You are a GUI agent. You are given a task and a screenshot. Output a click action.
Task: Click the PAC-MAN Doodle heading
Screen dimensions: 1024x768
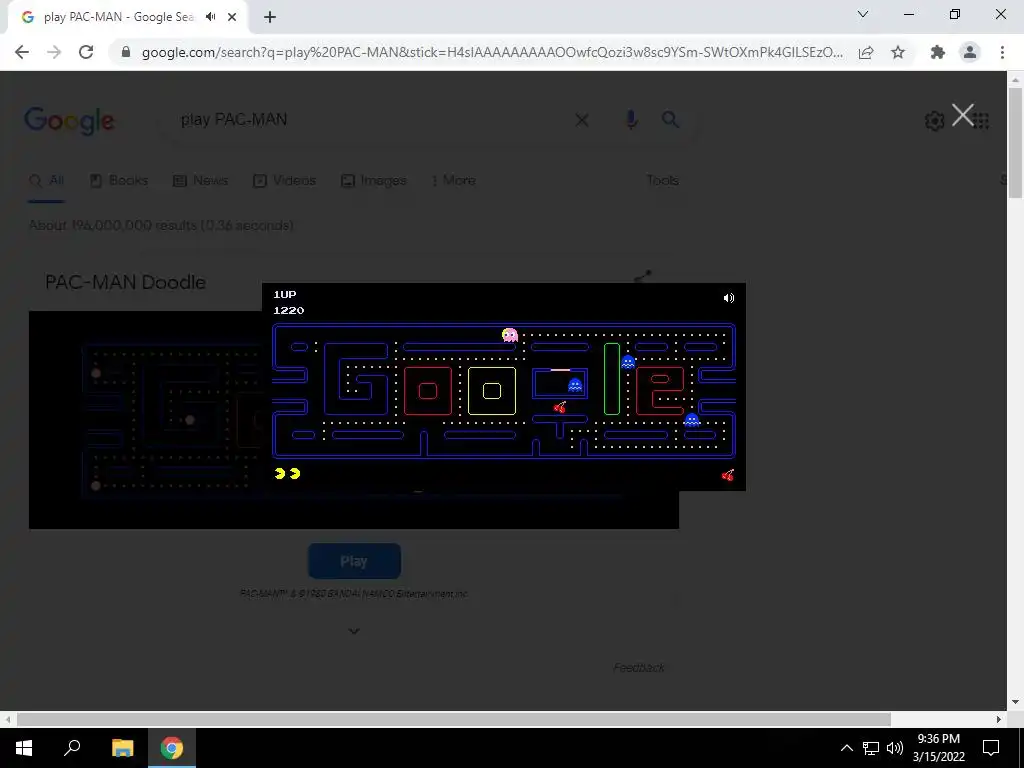125,282
